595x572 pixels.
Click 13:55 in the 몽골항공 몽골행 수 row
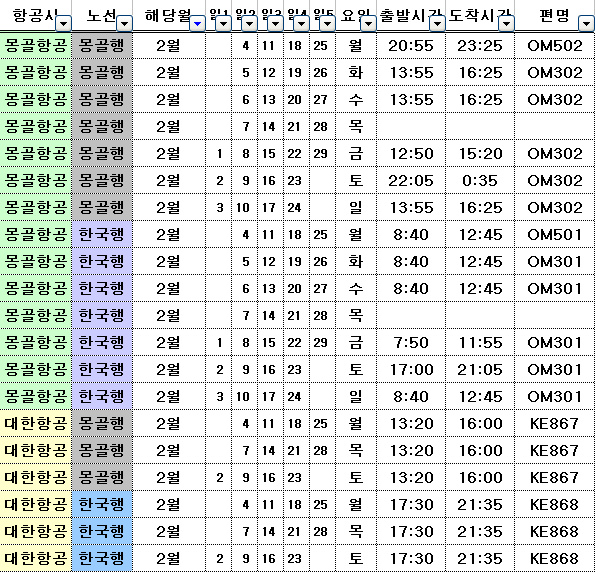tap(411, 100)
